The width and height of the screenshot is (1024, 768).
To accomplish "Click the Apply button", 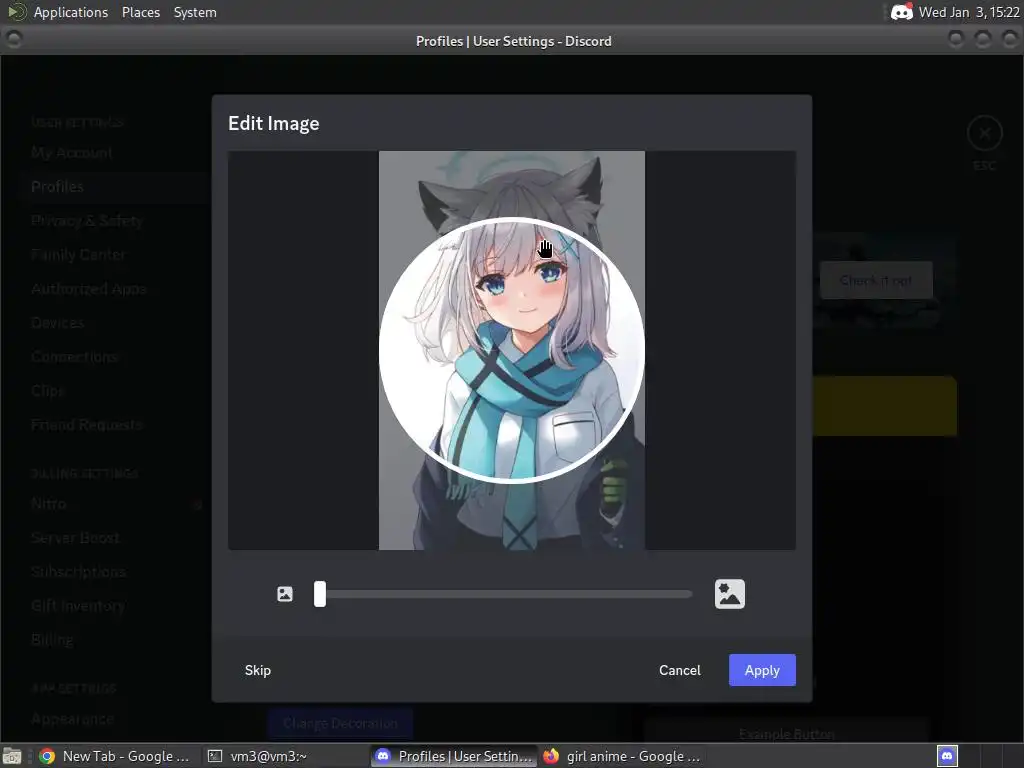I will [x=762, y=670].
